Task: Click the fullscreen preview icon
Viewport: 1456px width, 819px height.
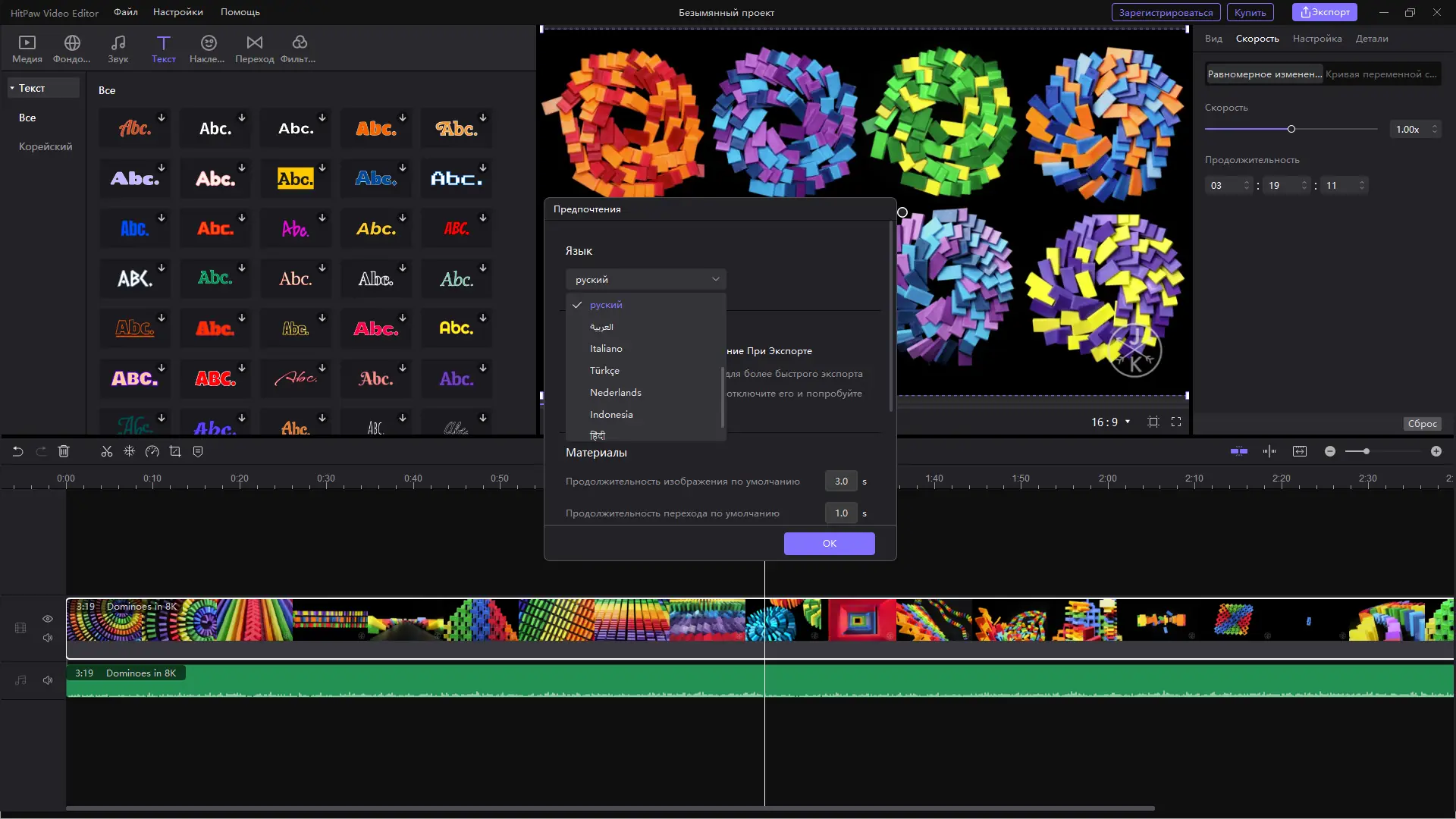Action: tap(1175, 422)
